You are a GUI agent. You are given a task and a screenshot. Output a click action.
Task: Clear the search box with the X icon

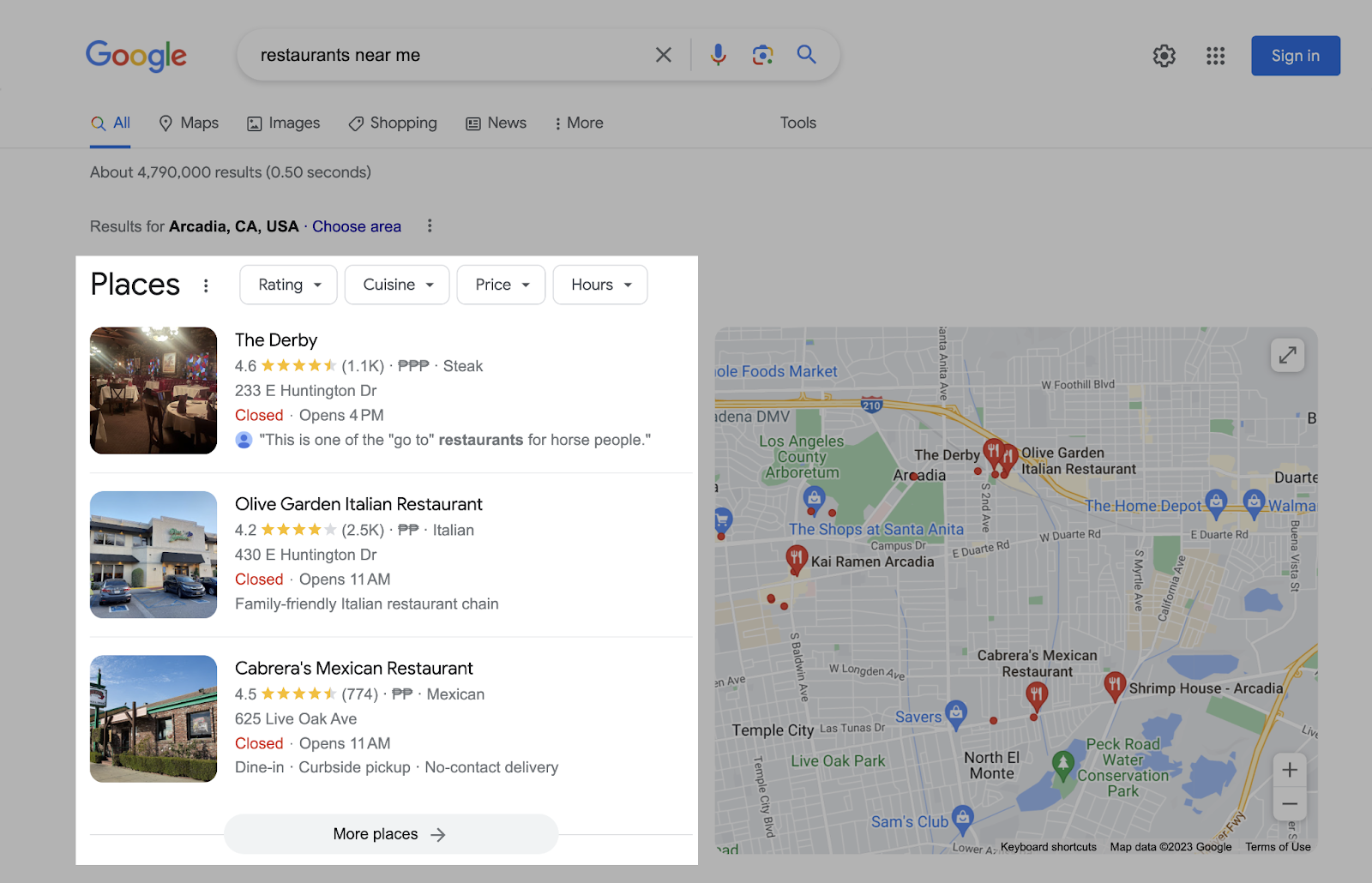pos(663,54)
